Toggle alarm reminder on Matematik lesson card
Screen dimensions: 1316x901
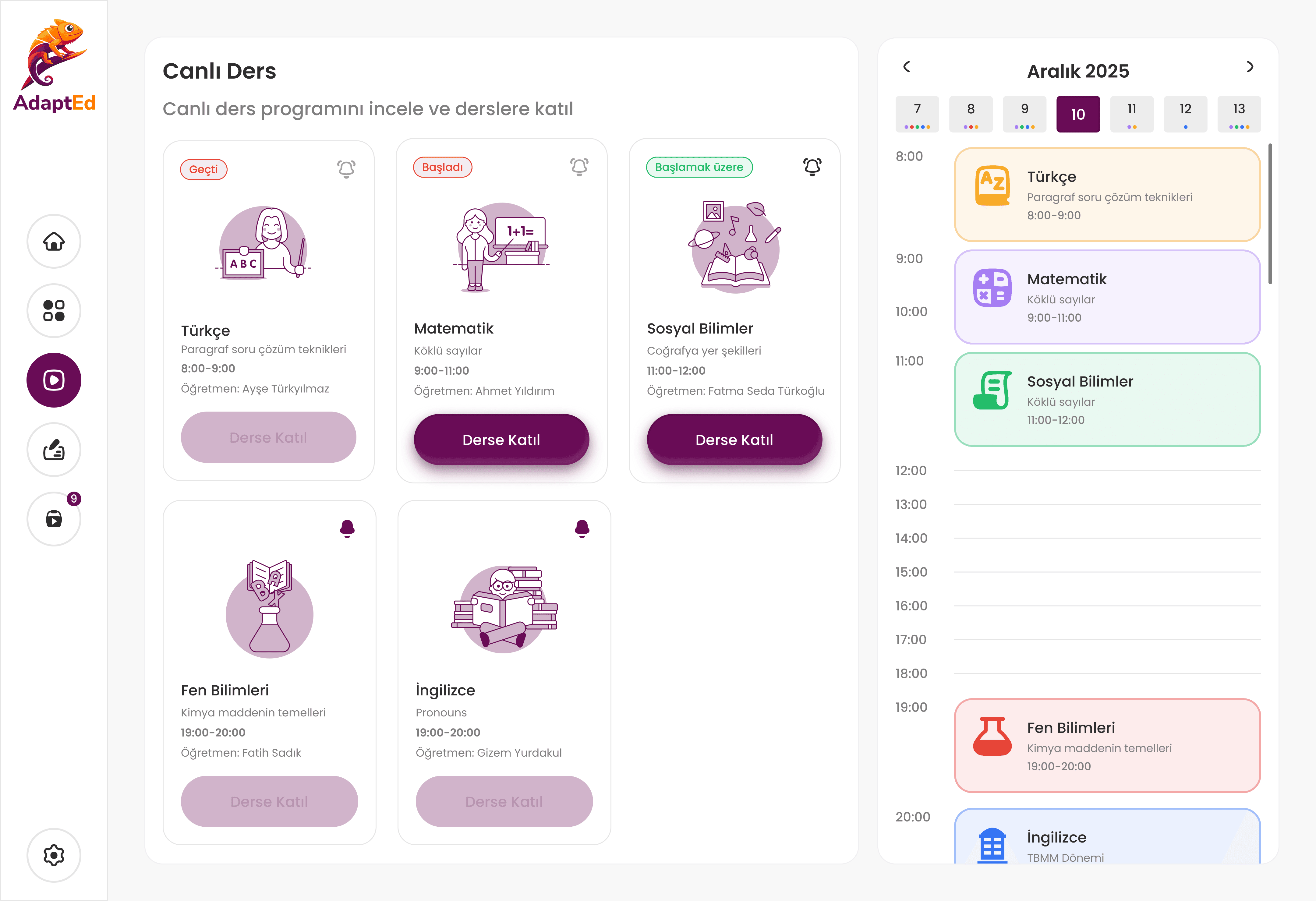[x=579, y=167]
